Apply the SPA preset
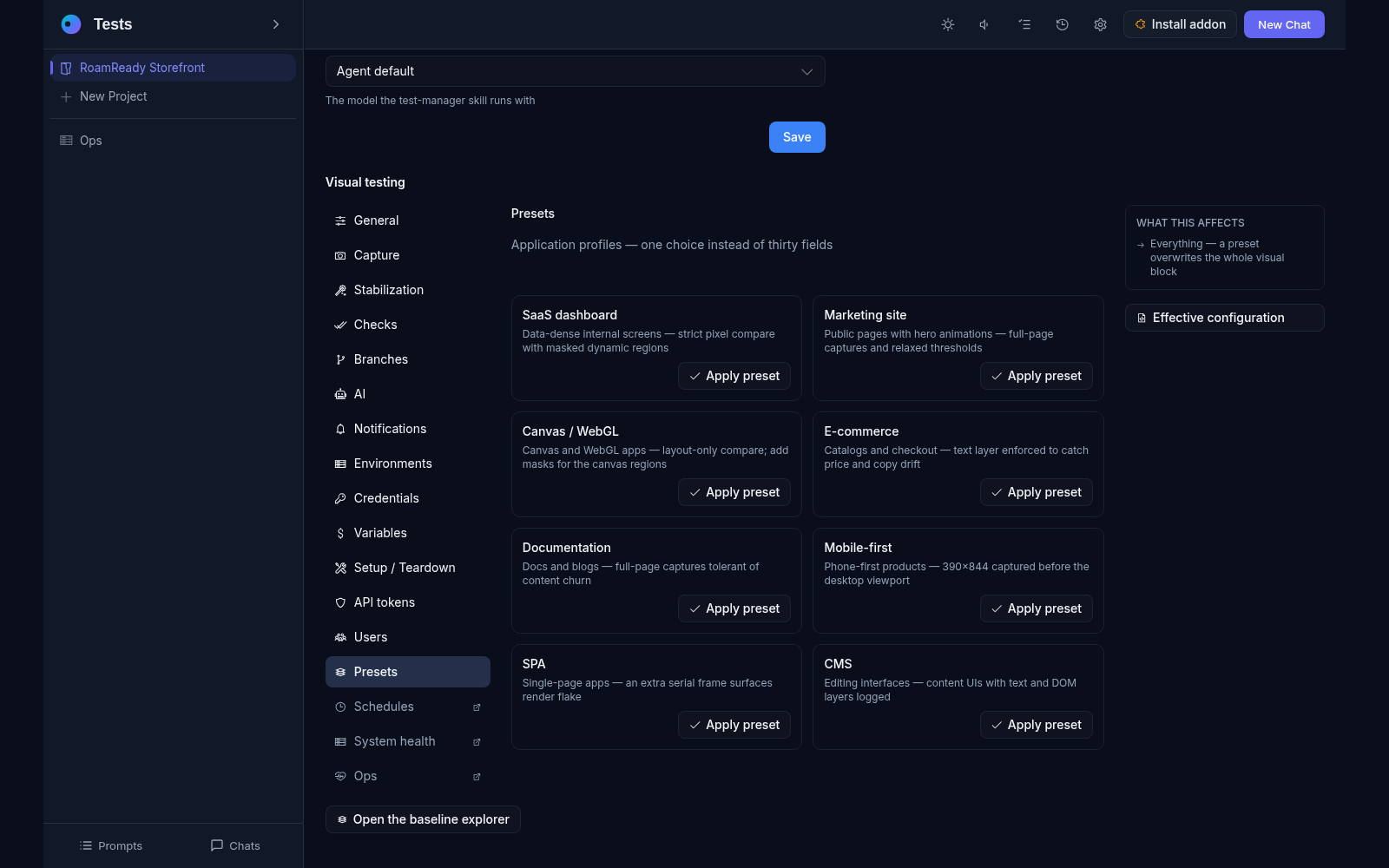The height and width of the screenshot is (868, 1389). (x=734, y=725)
